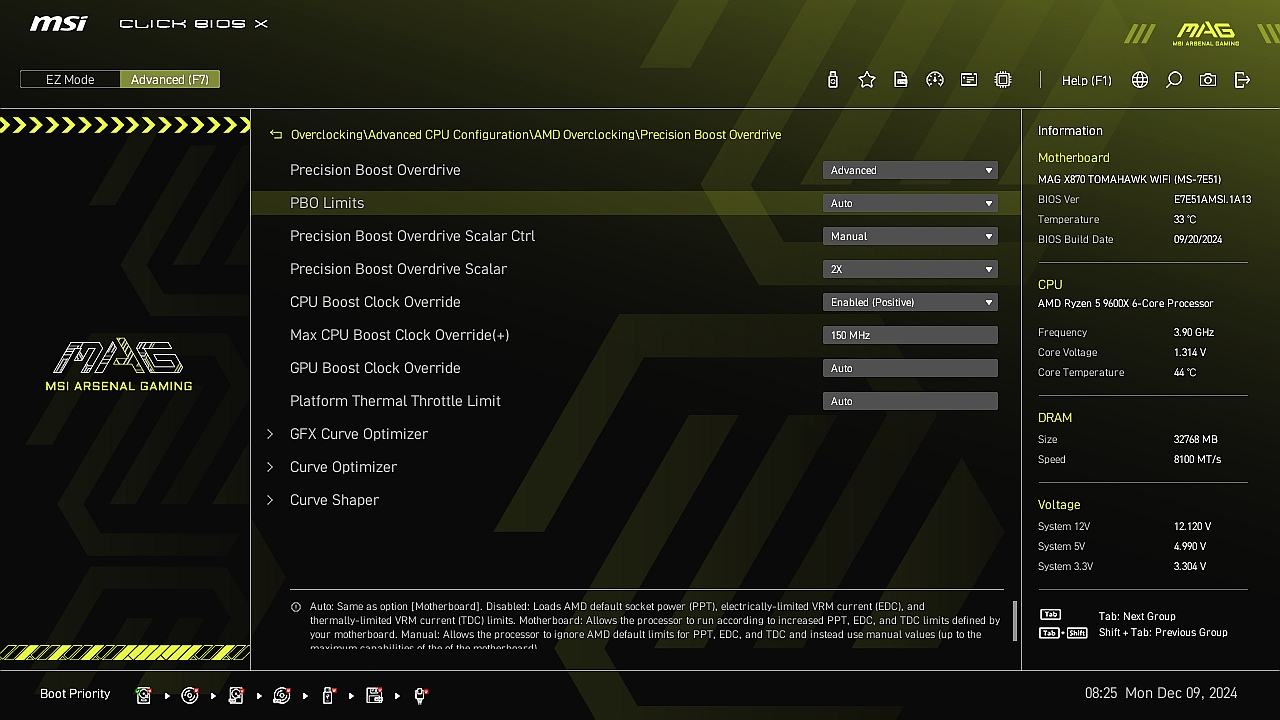Click DRAM size 32768 MB value

1196,439
